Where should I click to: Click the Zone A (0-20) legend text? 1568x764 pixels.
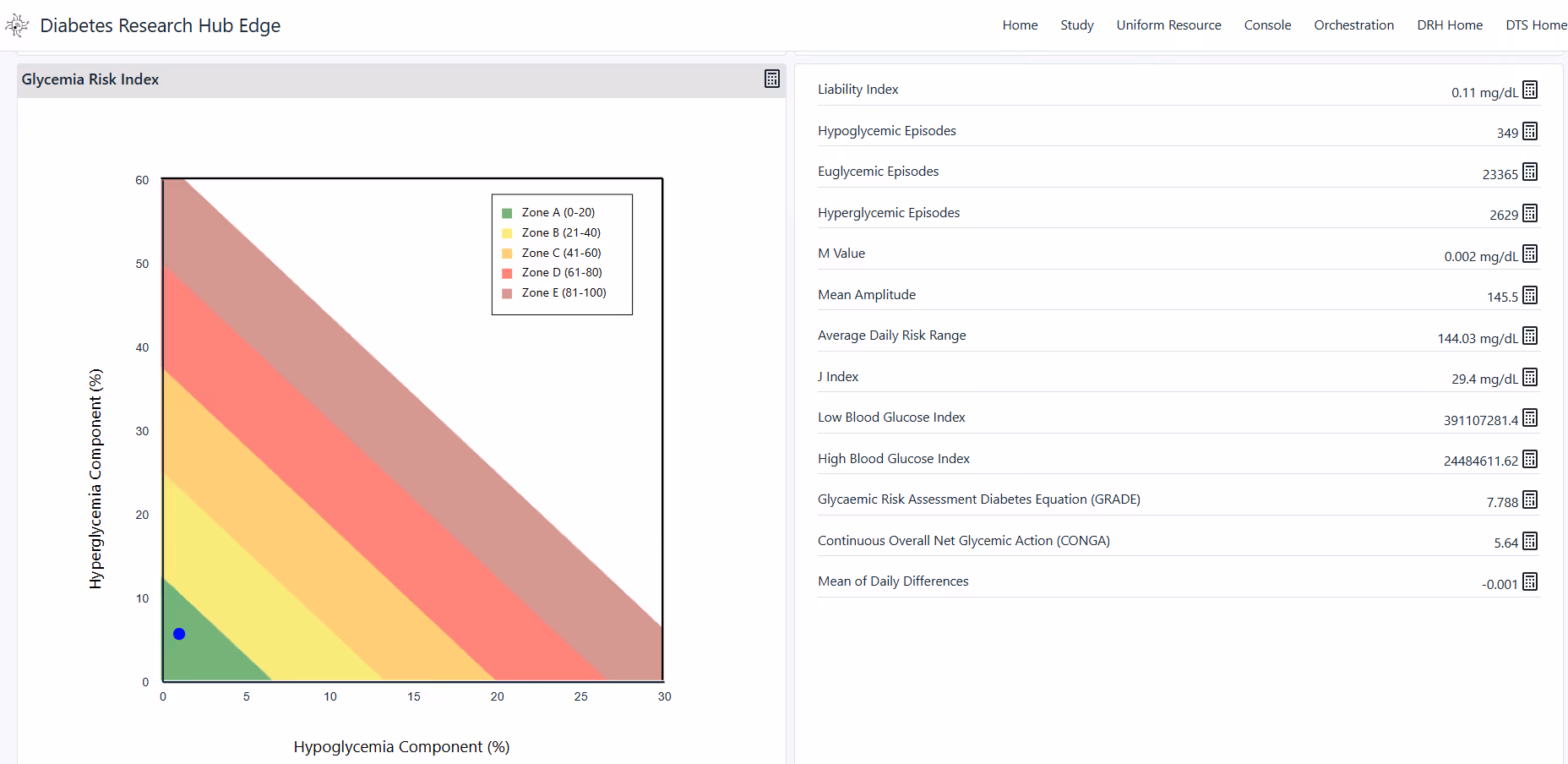(558, 213)
